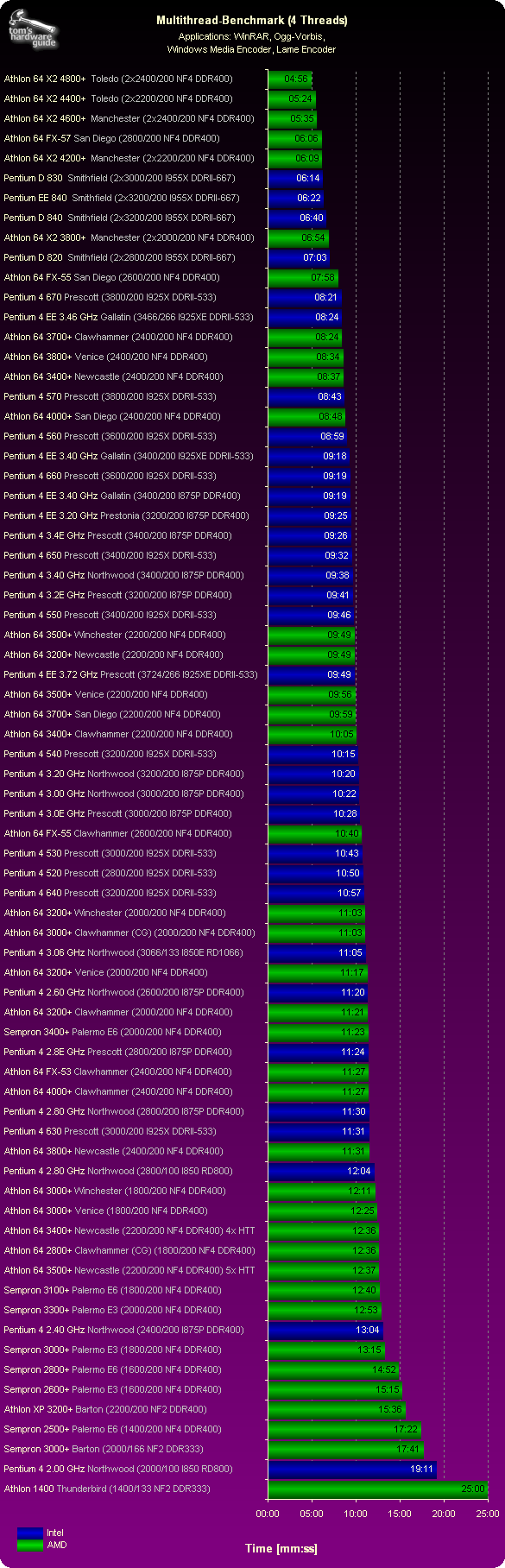Select the 'Pentium 4 670 Prescott' row label
The width and height of the screenshot is (505, 1568).
(x=110, y=297)
